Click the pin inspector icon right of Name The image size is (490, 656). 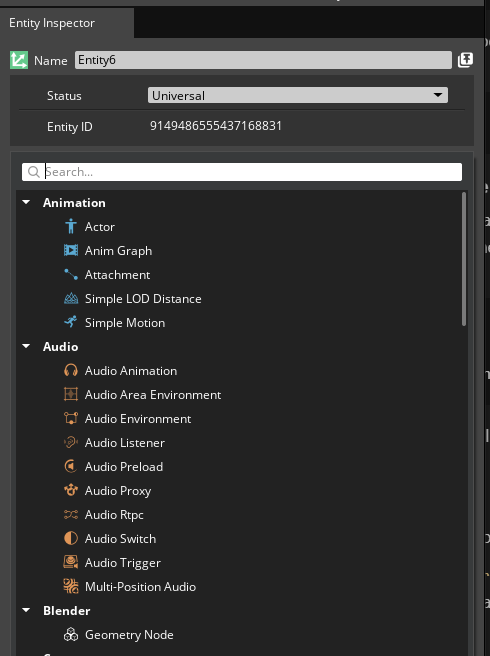(465, 60)
